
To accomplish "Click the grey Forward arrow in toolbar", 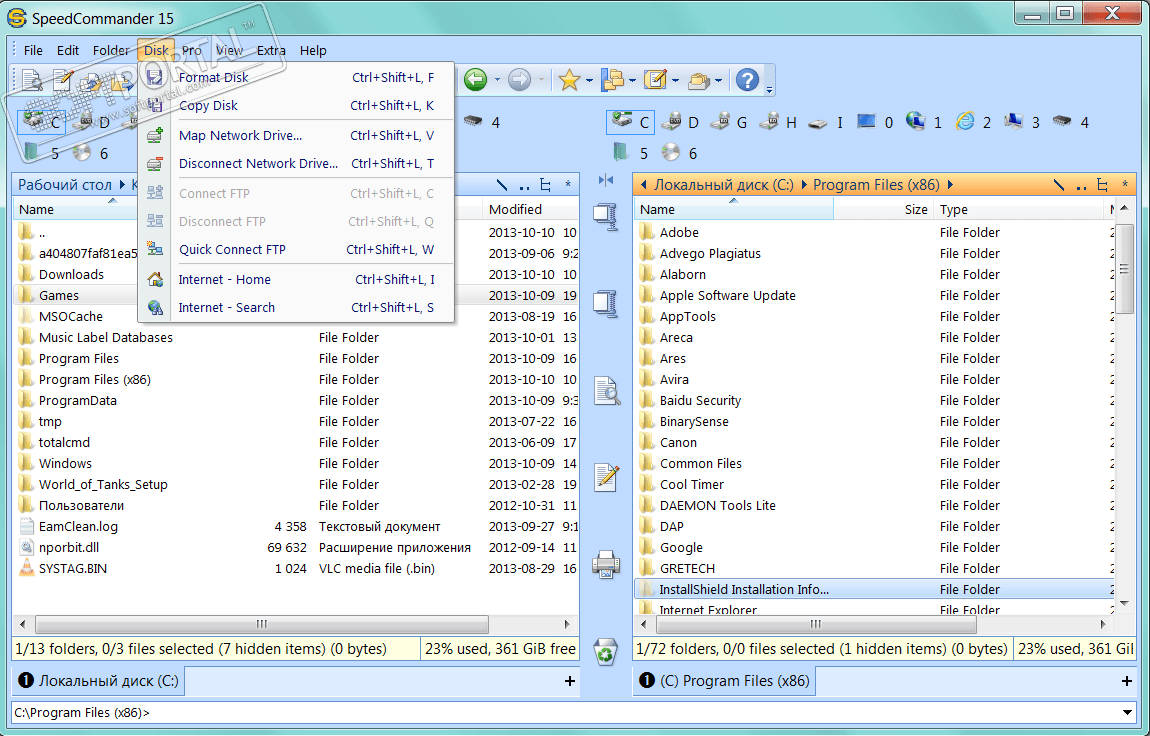I will tap(519, 79).
